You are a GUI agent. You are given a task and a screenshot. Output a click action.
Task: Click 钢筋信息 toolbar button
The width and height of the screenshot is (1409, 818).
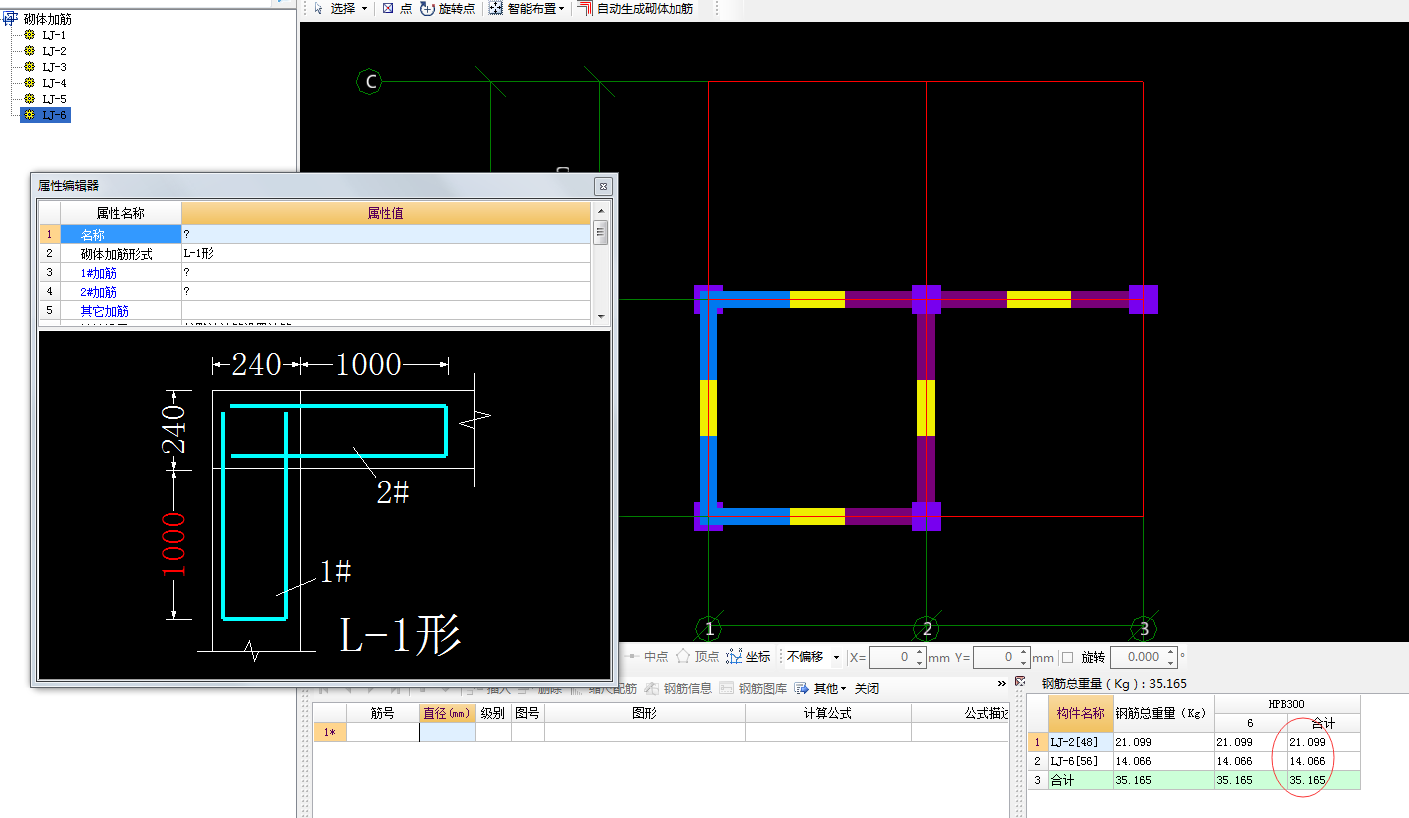point(678,688)
